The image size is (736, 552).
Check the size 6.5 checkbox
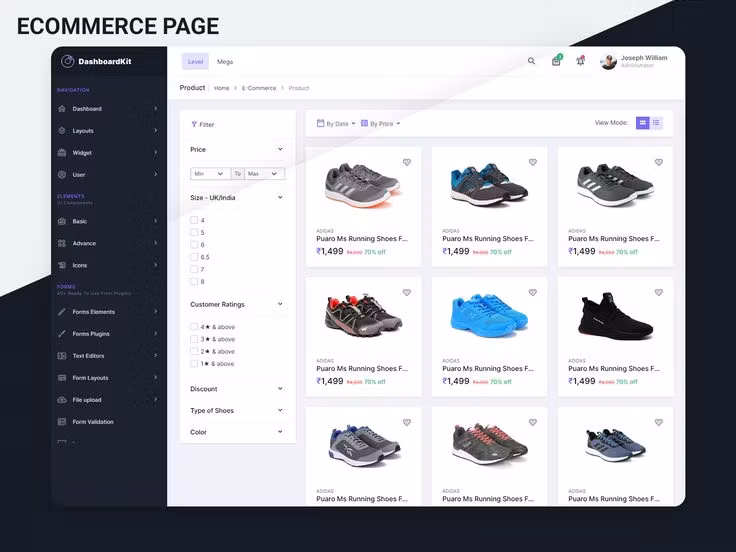click(x=194, y=257)
